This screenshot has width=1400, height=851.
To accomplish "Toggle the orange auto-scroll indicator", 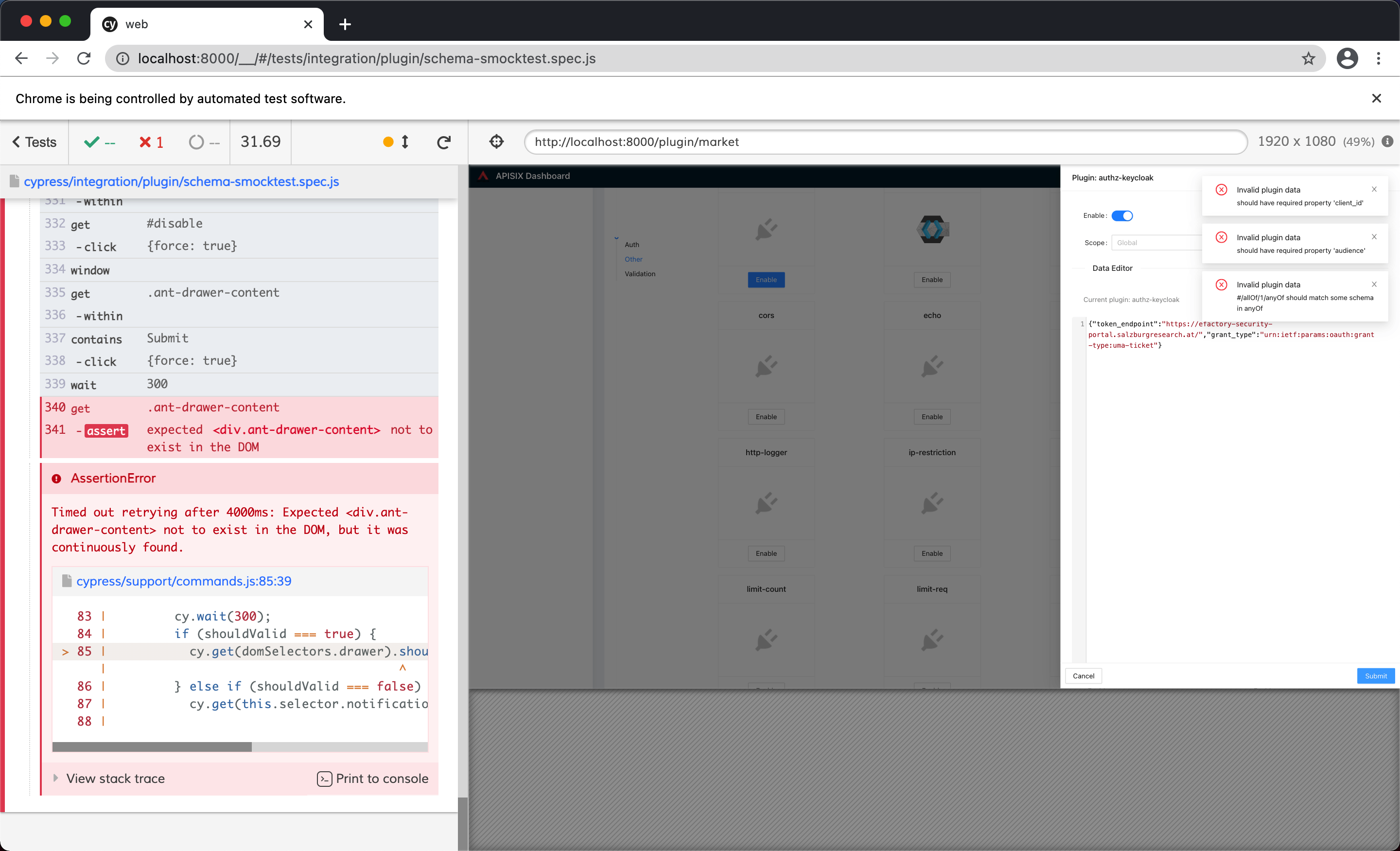I will (388, 142).
